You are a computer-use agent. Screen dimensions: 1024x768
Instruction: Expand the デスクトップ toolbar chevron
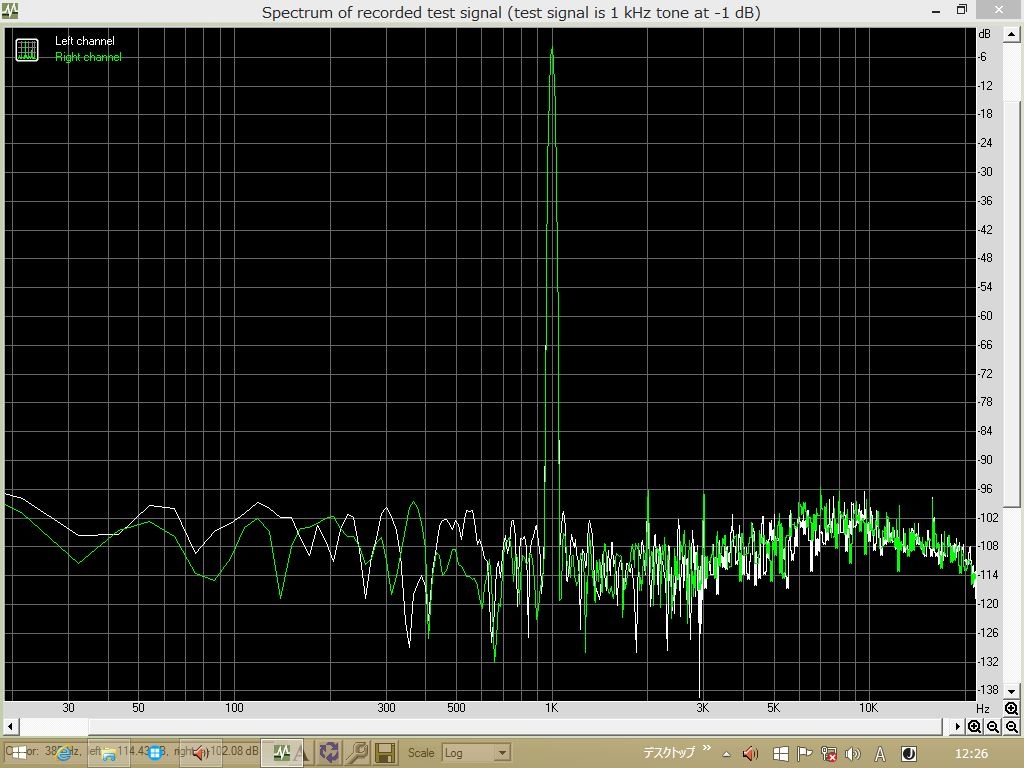(707, 749)
